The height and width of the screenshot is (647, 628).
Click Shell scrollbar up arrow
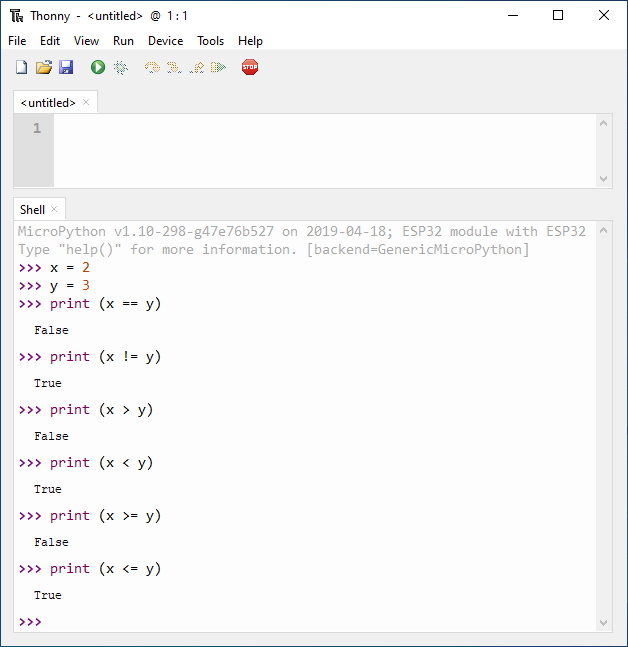pyautogui.click(x=604, y=230)
